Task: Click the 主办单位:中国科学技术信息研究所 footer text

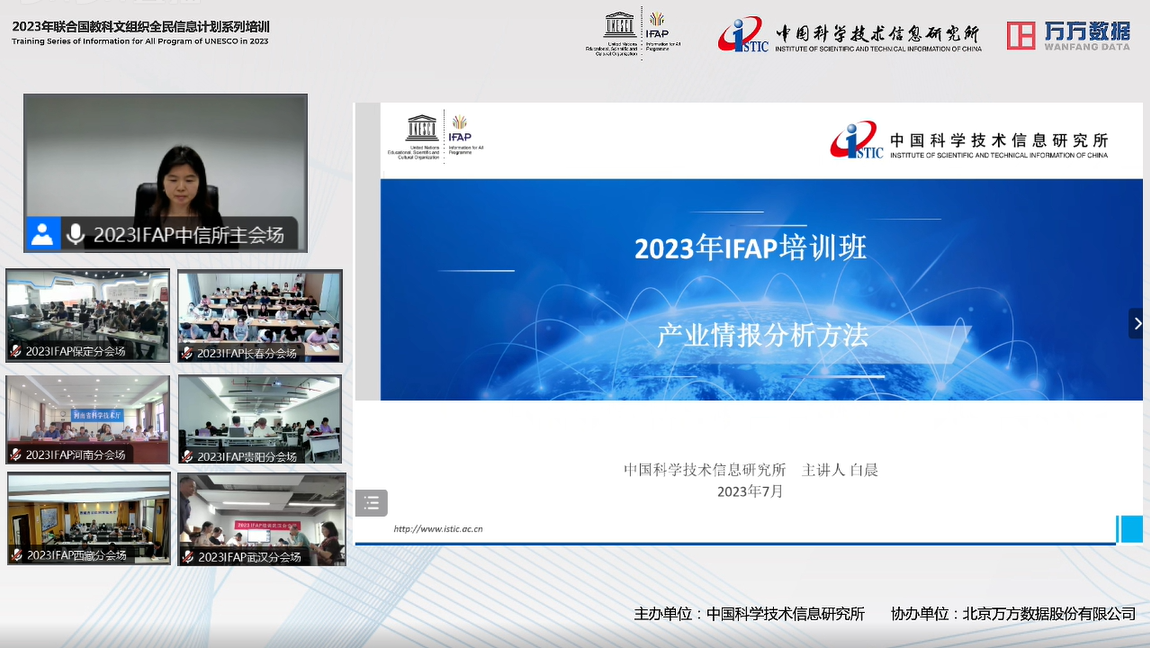Action: [750, 614]
